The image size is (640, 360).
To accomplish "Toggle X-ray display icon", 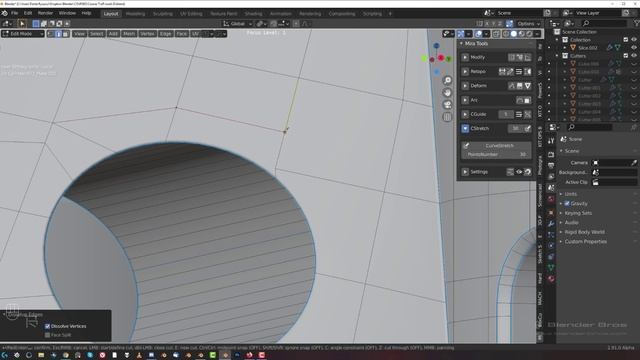I will tap(496, 34).
